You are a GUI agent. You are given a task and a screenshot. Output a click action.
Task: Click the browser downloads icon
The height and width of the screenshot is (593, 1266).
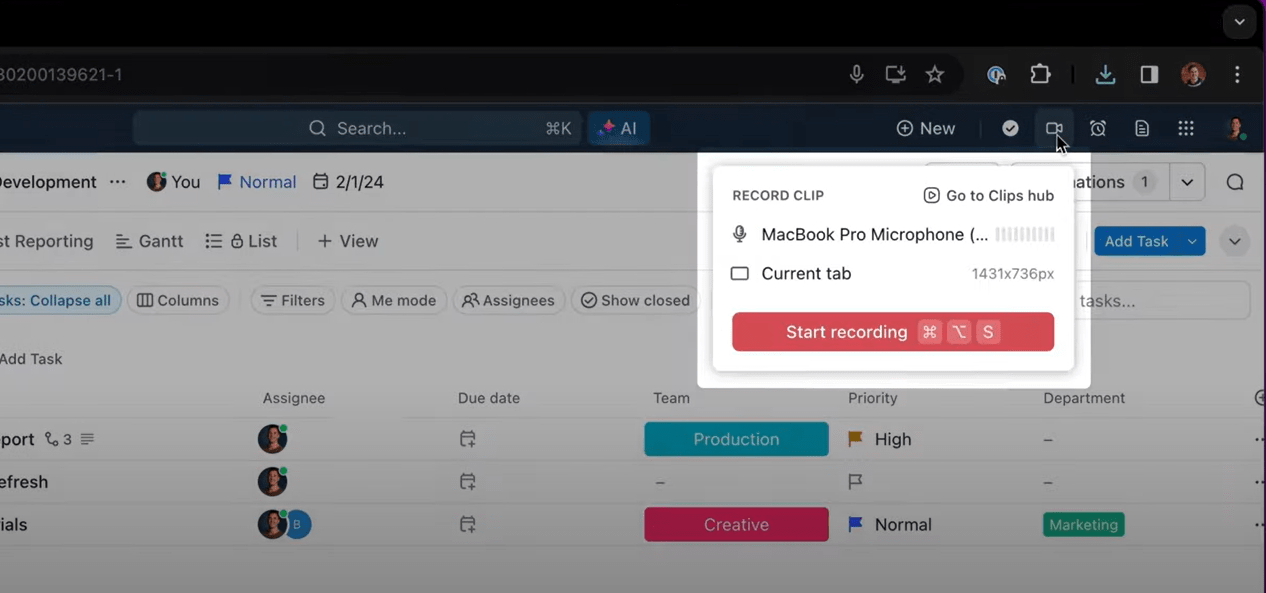pyautogui.click(x=1105, y=74)
